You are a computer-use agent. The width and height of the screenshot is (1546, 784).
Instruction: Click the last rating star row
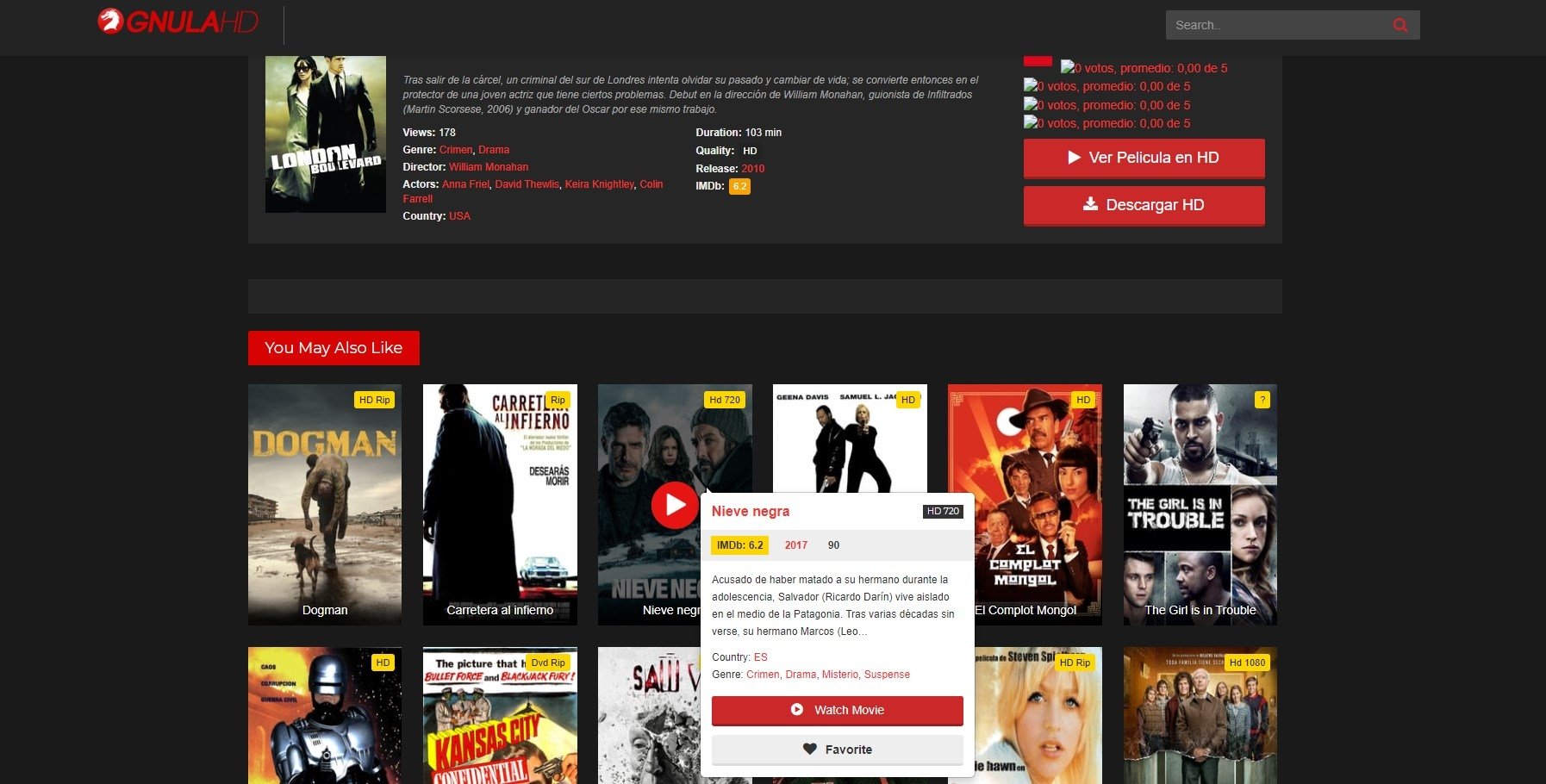(1107, 123)
